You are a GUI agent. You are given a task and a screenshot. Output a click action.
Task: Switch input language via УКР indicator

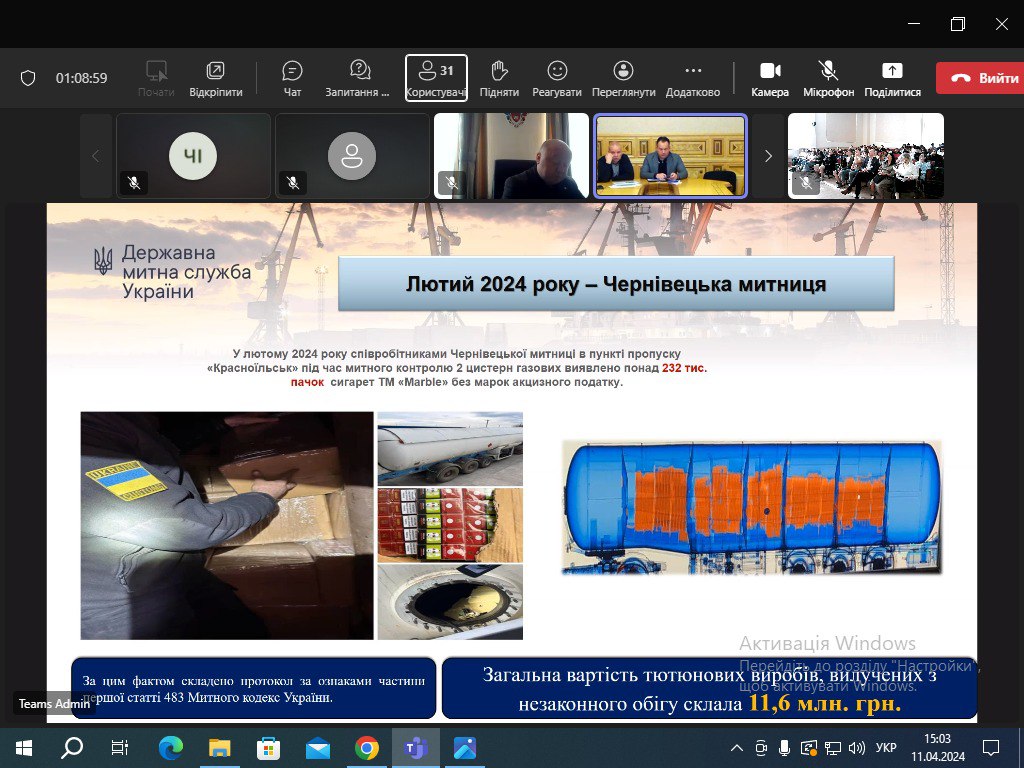[885, 747]
